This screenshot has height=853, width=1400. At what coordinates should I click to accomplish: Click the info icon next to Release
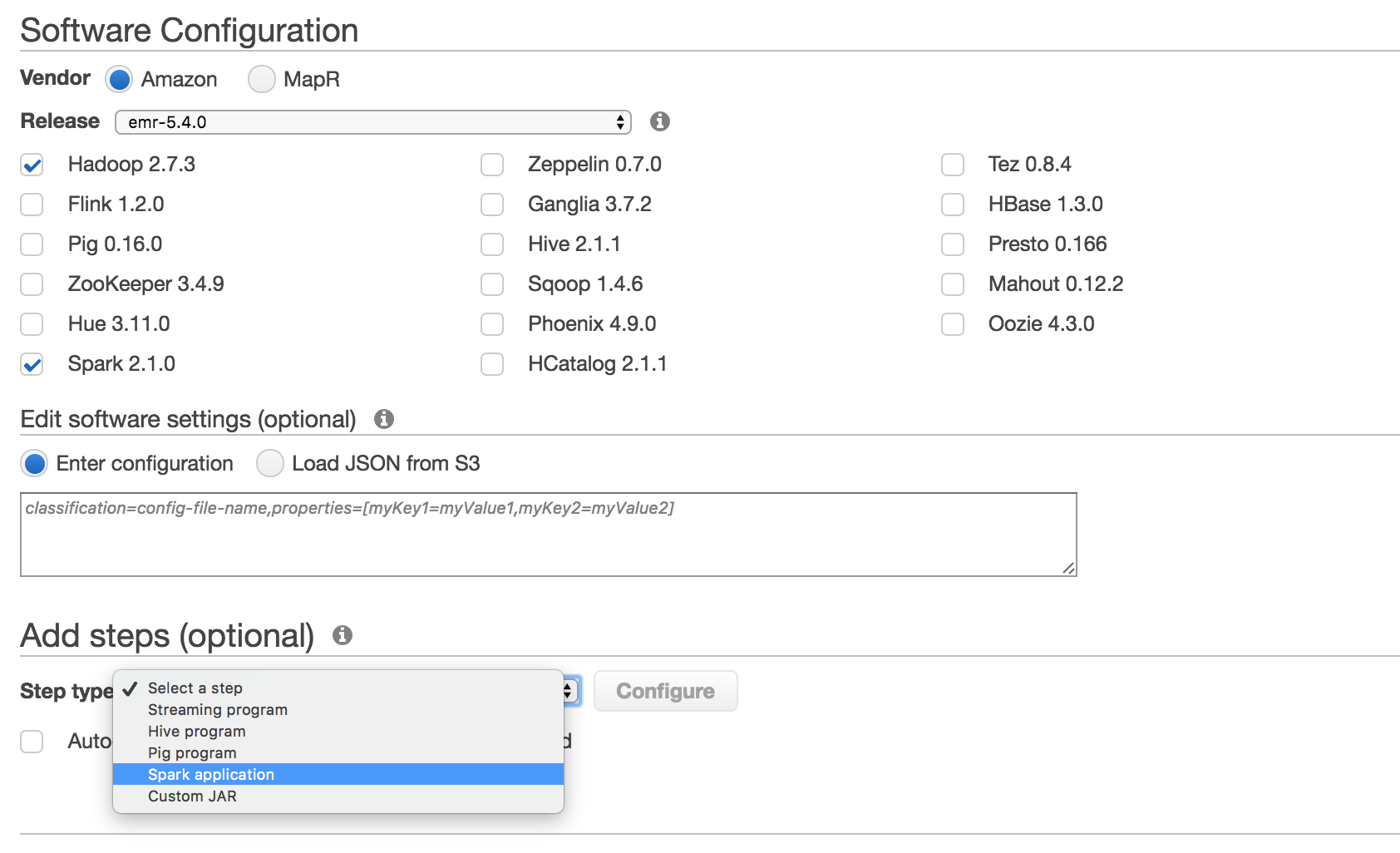660,121
